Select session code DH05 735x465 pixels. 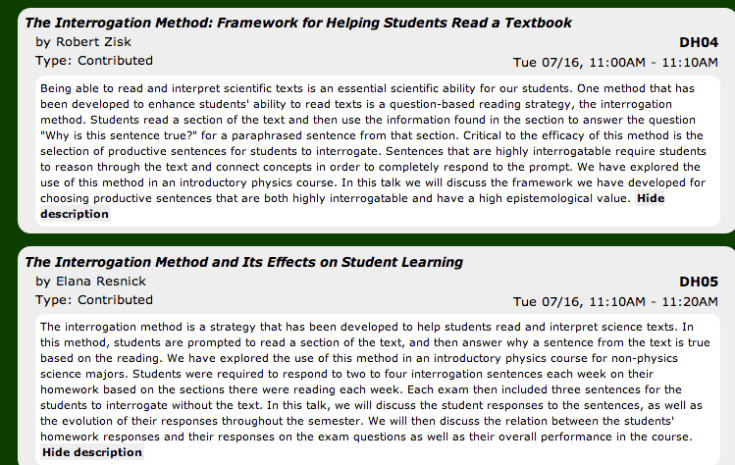coord(698,281)
